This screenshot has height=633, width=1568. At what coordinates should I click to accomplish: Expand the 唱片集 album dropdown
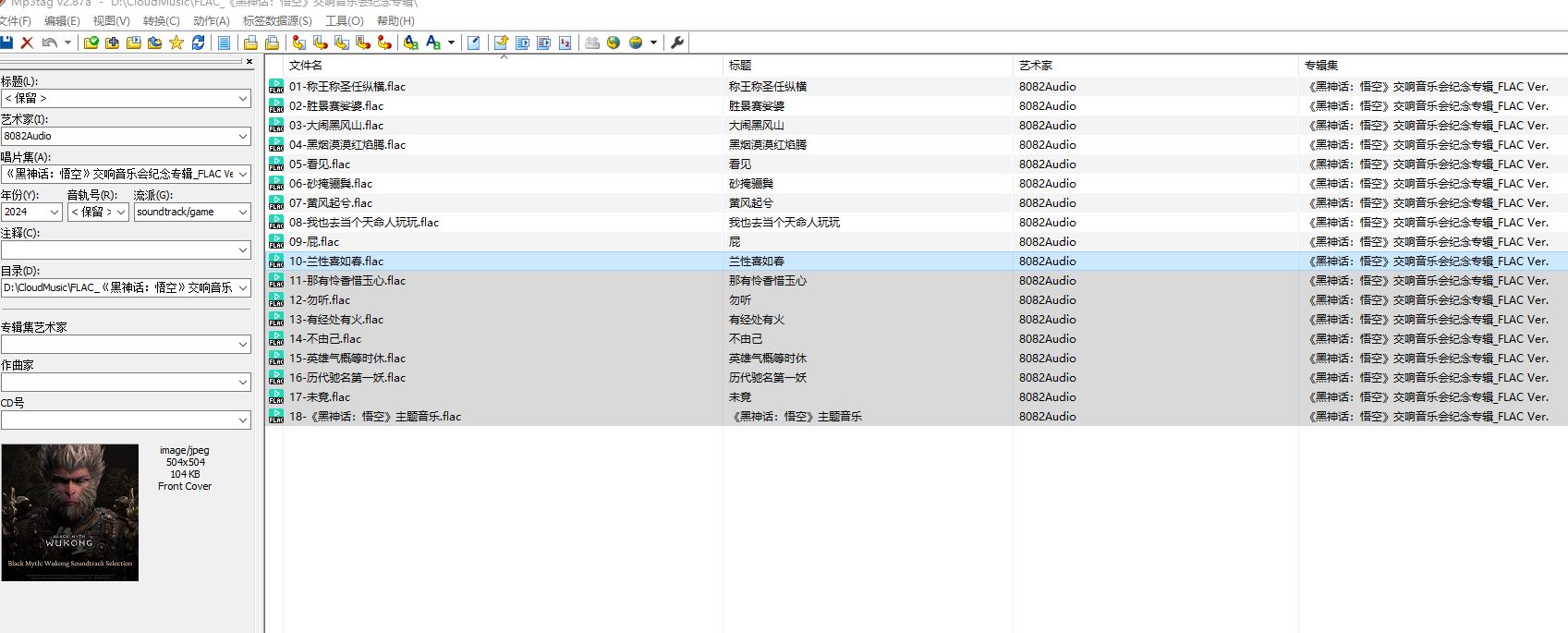tap(243, 174)
